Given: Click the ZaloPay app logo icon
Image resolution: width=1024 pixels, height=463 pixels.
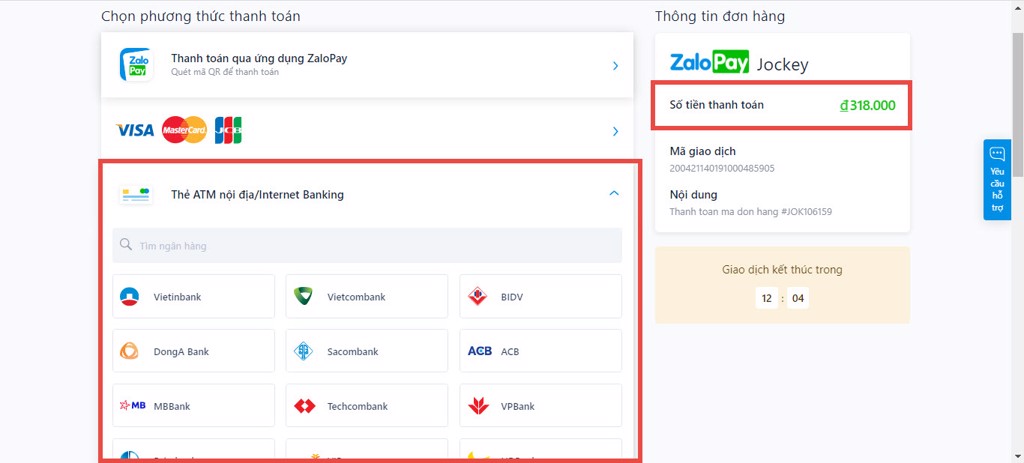Looking at the screenshot, I should pos(136,65).
